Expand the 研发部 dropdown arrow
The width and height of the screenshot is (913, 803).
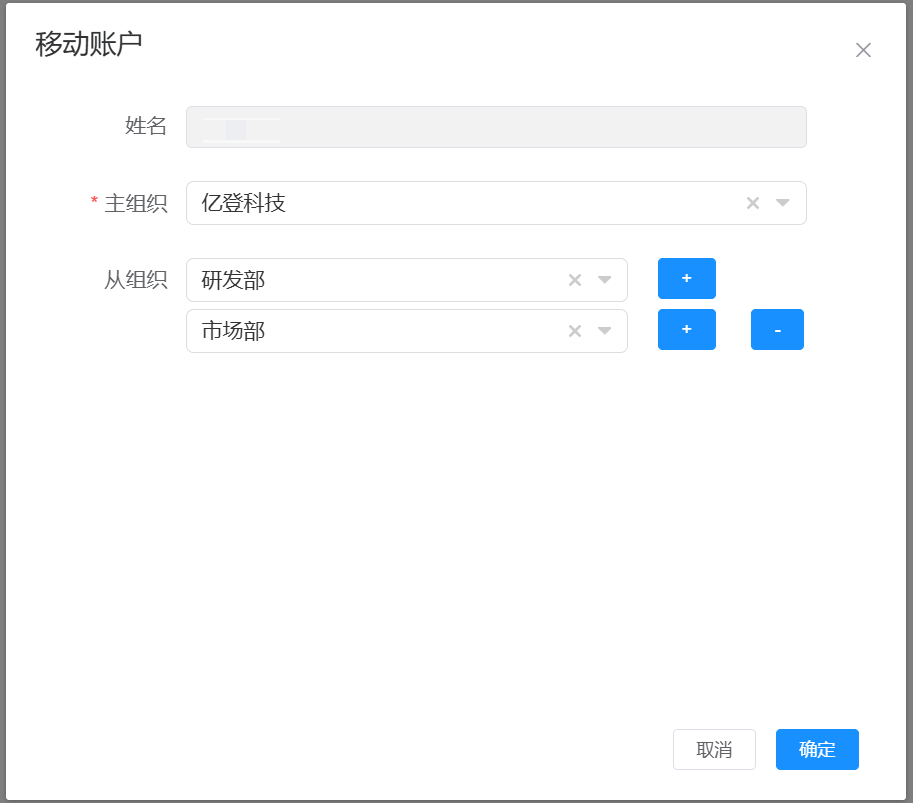click(x=605, y=280)
